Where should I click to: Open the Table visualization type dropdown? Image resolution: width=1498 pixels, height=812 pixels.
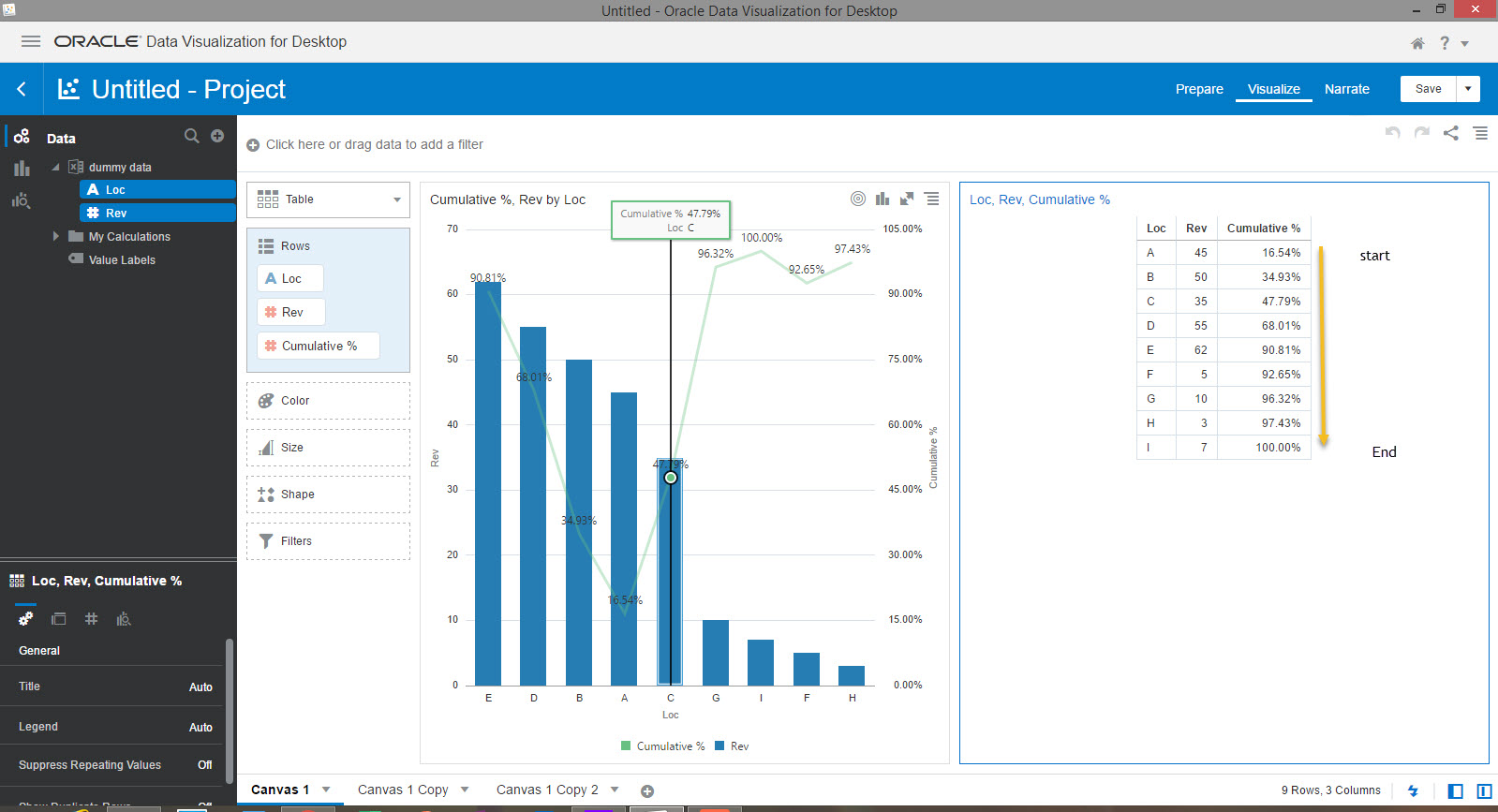pyautogui.click(x=328, y=199)
